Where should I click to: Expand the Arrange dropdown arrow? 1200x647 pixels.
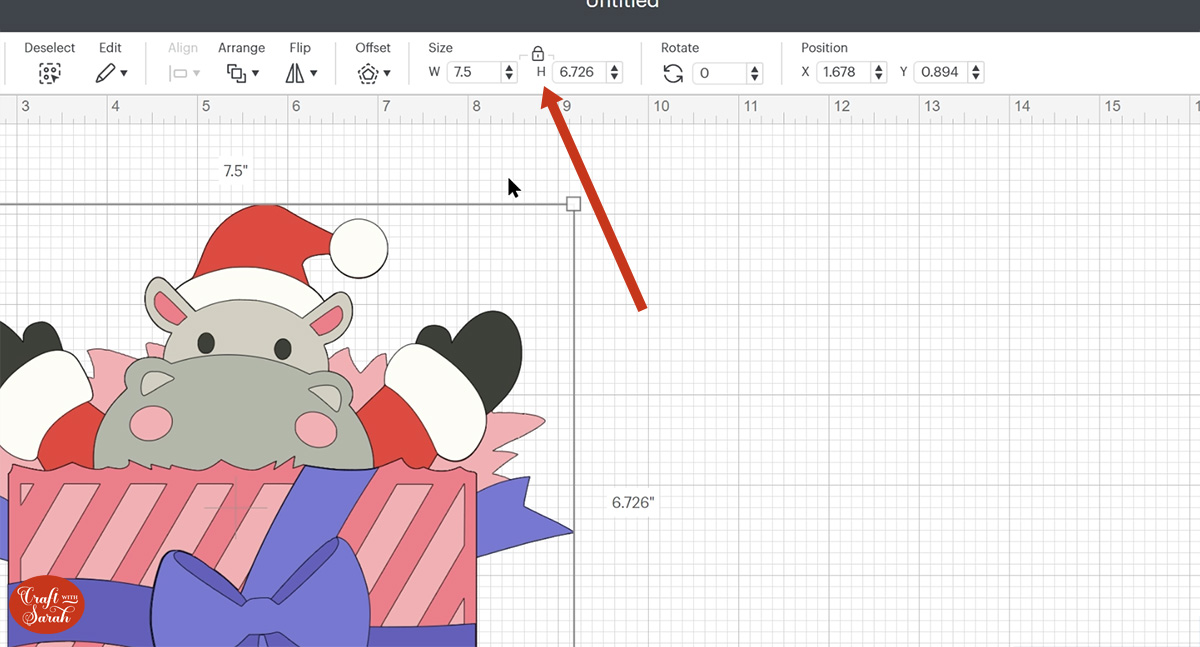(256, 73)
